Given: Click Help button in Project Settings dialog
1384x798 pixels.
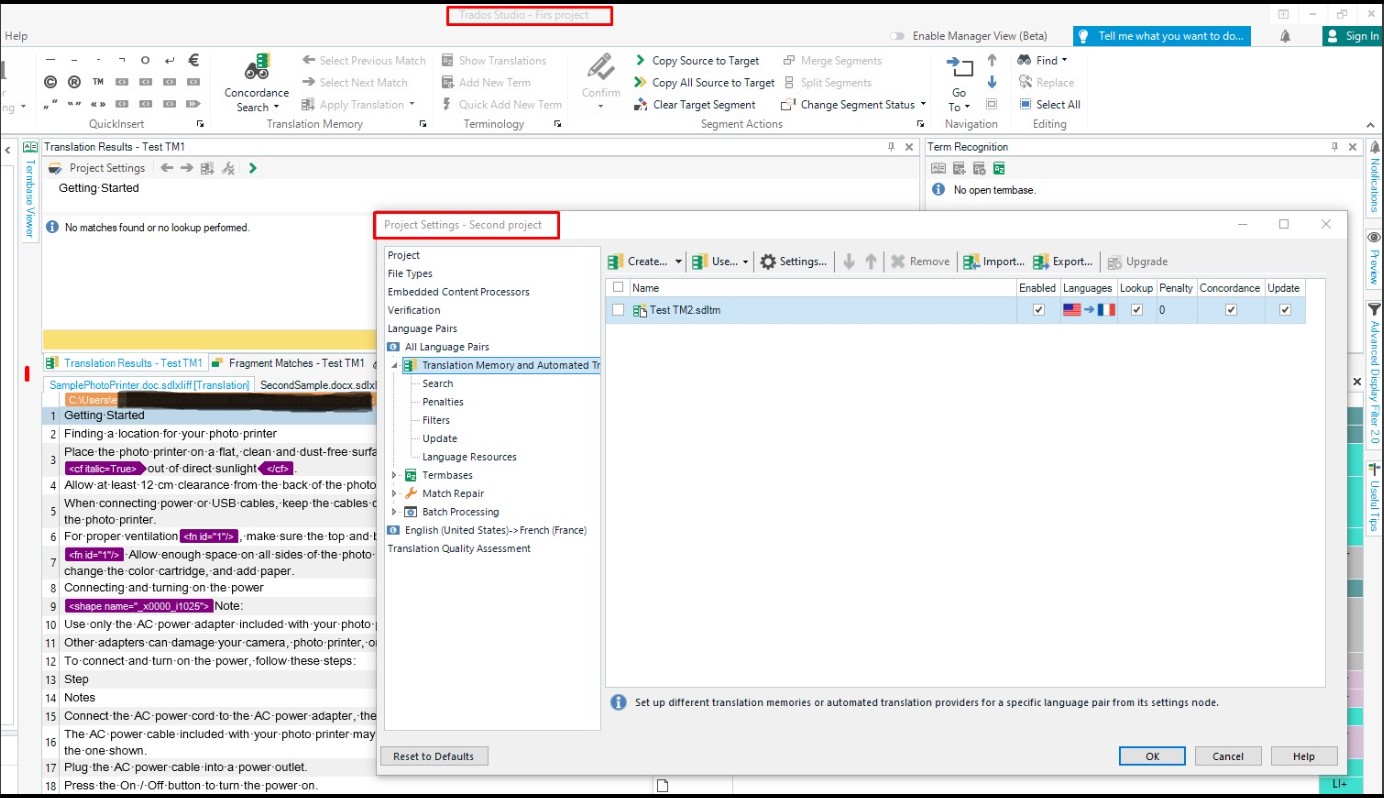Looking at the screenshot, I should pos(1304,756).
